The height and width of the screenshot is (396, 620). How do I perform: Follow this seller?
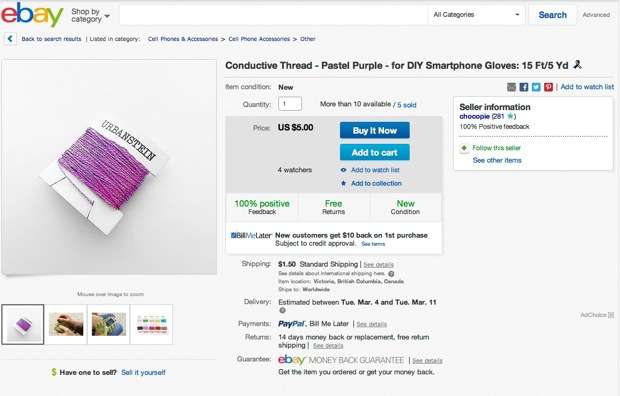496,148
